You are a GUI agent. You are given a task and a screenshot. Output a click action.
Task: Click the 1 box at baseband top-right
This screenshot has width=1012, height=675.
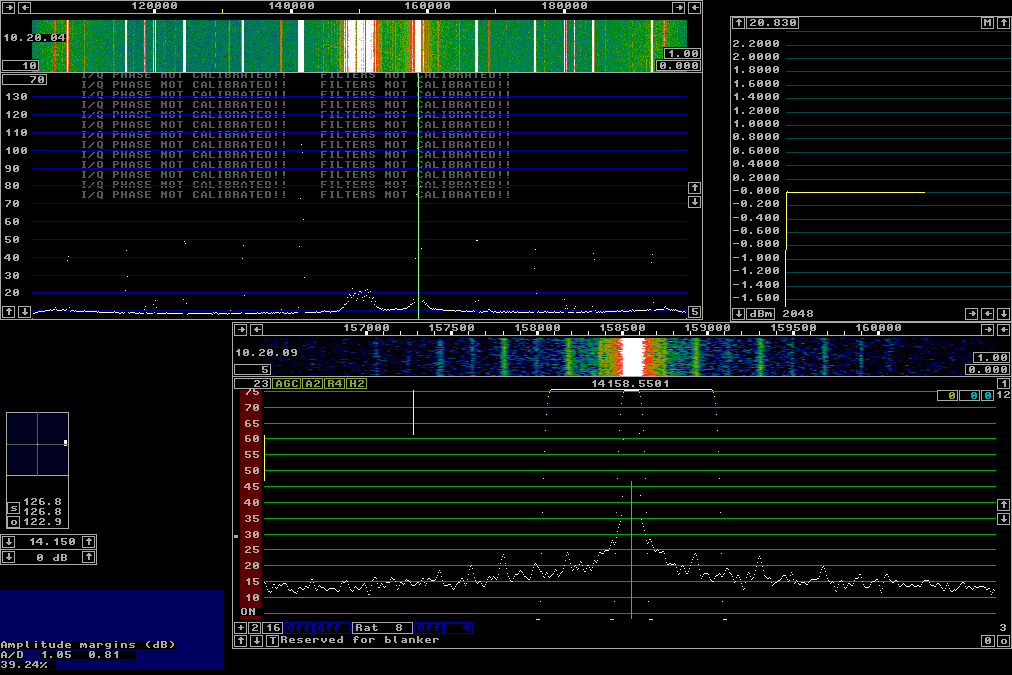pyautogui.click(x=1004, y=384)
